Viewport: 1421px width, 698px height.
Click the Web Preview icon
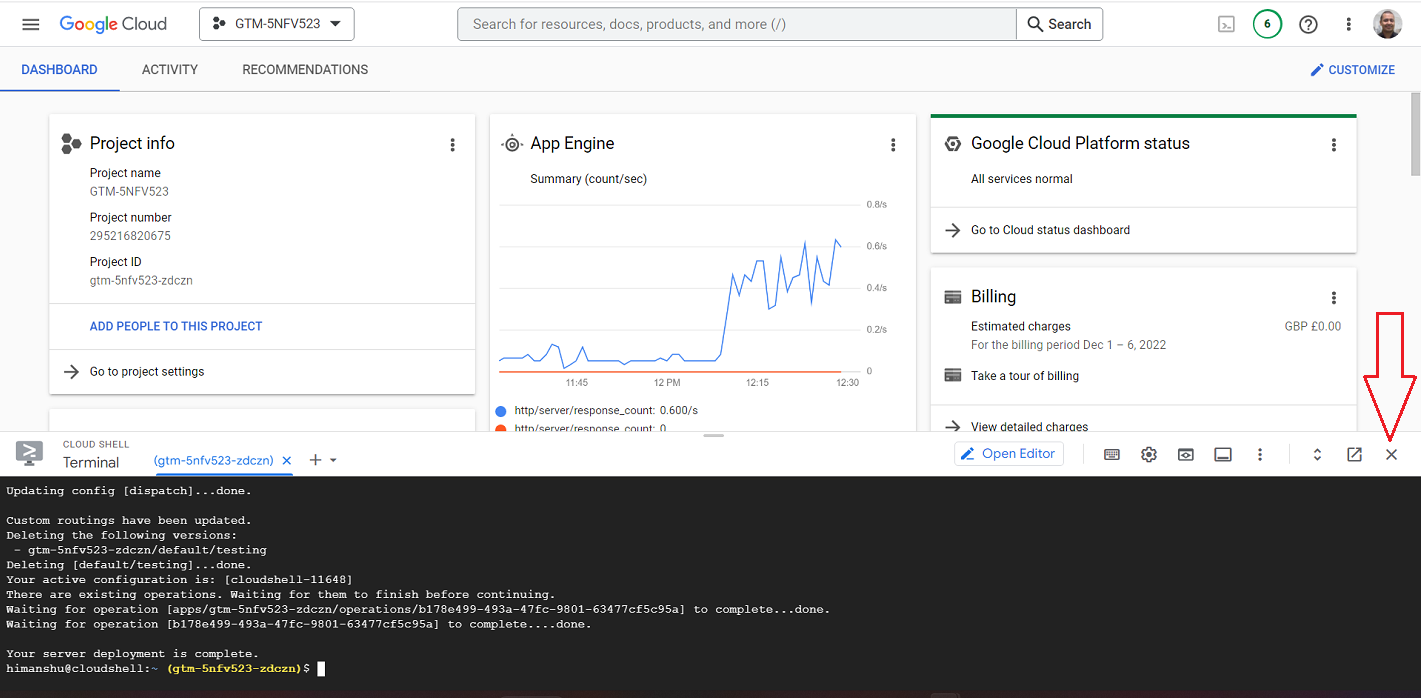pos(1185,455)
